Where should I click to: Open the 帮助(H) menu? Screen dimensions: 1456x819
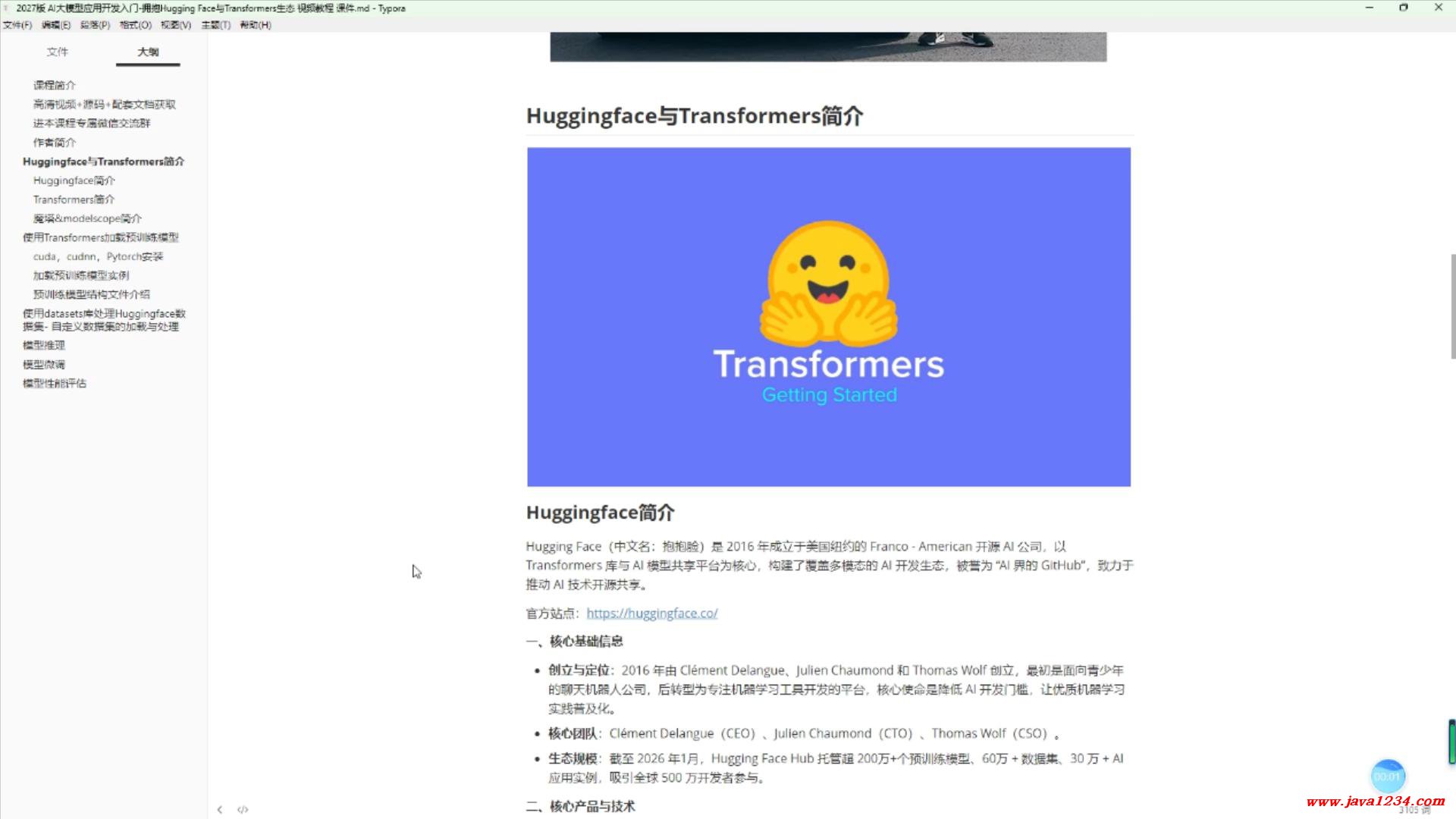tap(255, 25)
